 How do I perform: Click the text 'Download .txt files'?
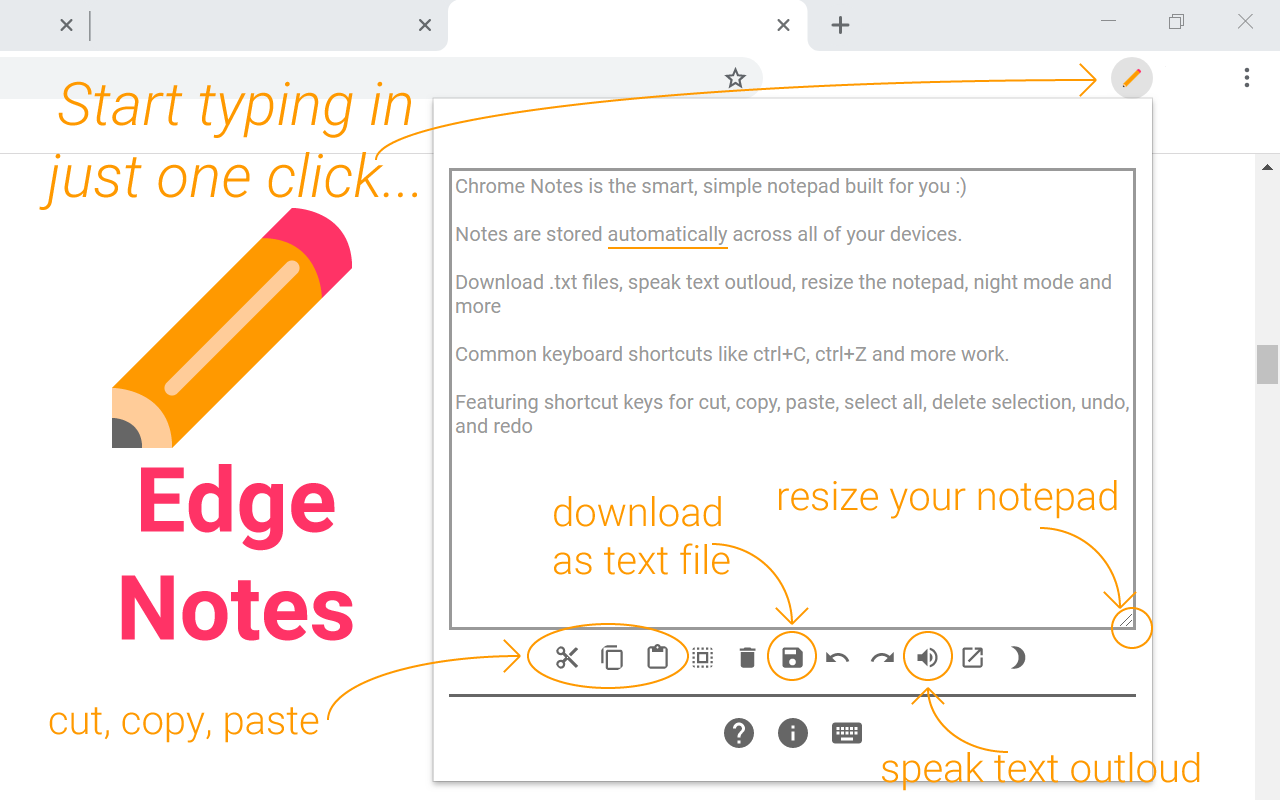(538, 282)
